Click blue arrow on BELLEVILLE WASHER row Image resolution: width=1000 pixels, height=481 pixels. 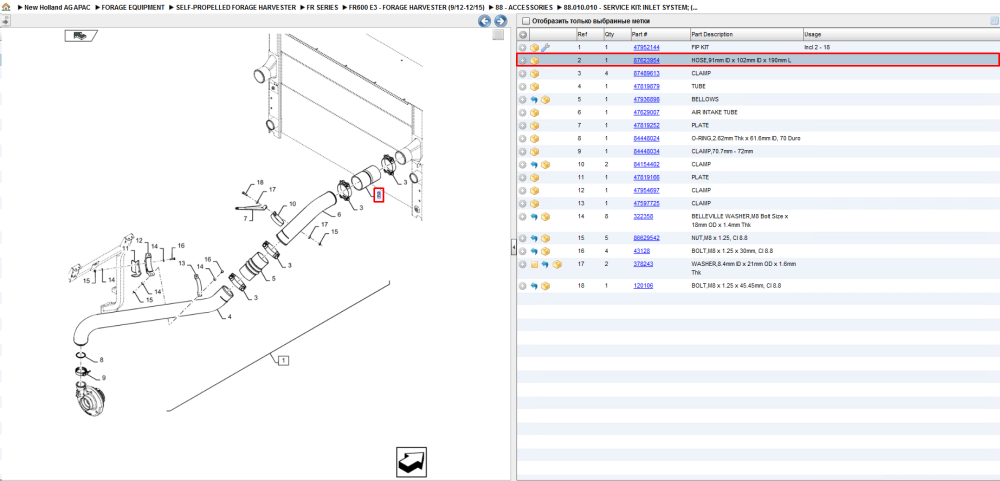coord(534,217)
